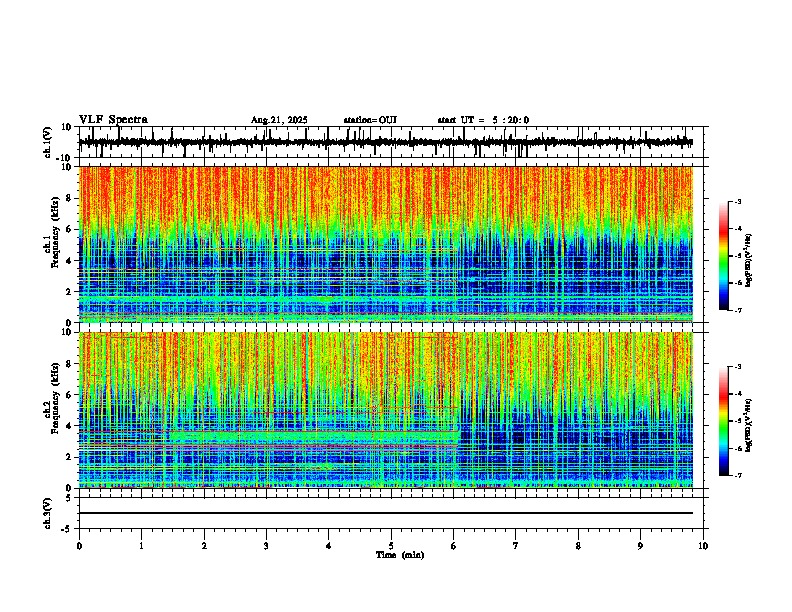Click time axis tick label "3"
792x612 pixels.
tap(266, 546)
